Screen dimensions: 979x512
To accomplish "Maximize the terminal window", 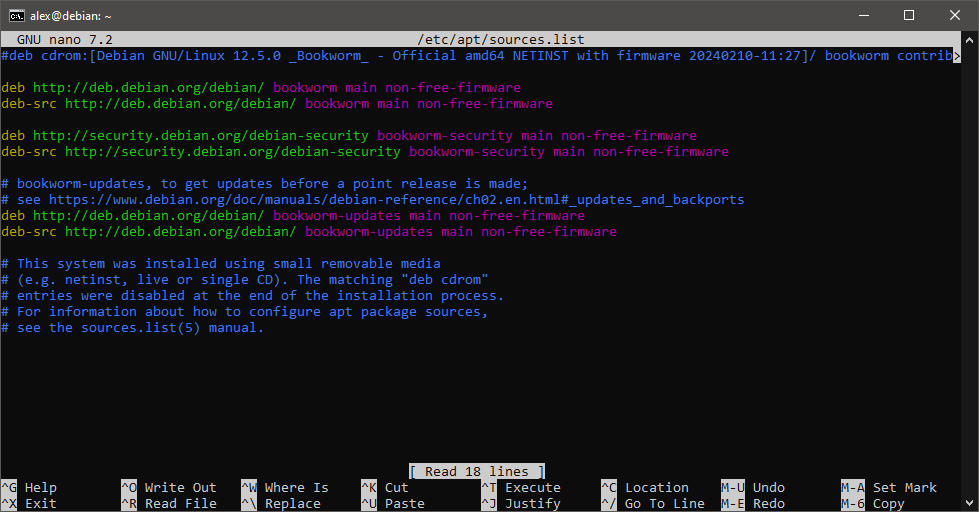I will tap(909, 15).
